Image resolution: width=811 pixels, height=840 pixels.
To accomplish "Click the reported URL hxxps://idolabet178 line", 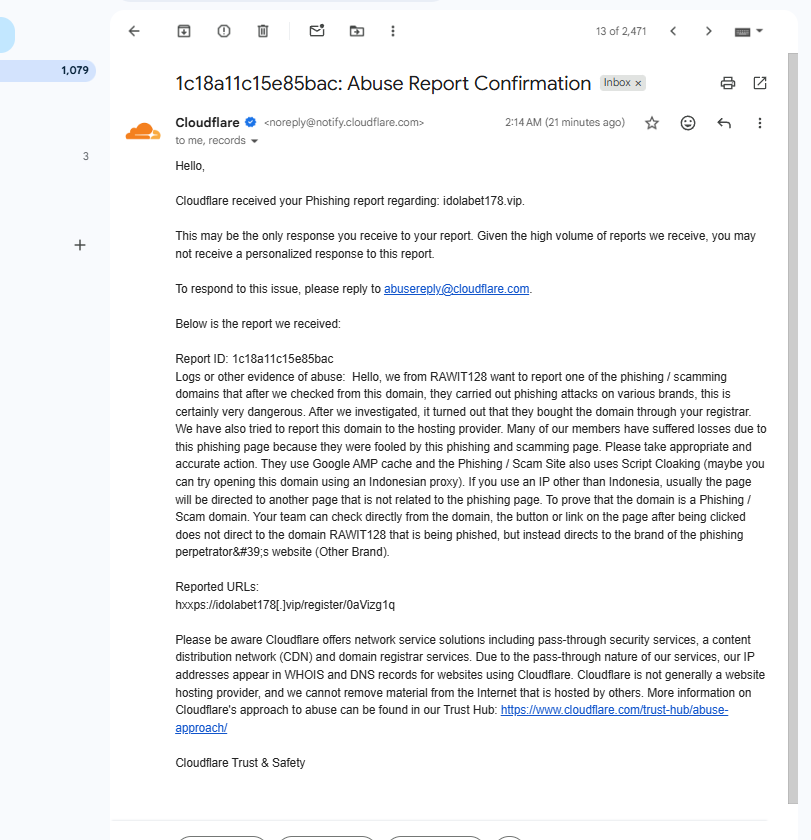I will point(285,605).
